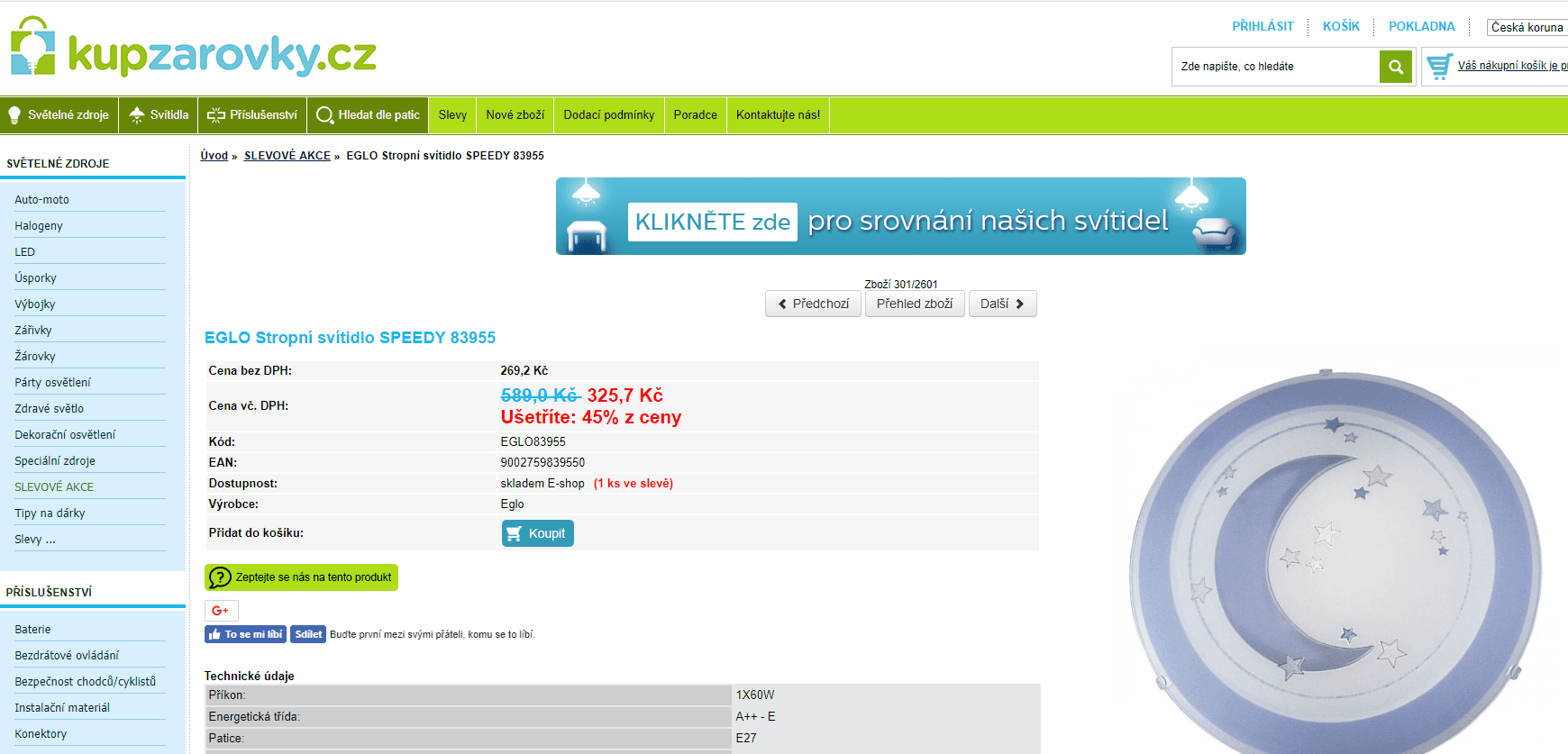This screenshot has height=754, width=1568.
Task: Click 'Zeptejte se nás na tento produkt'
Action: 301,577
